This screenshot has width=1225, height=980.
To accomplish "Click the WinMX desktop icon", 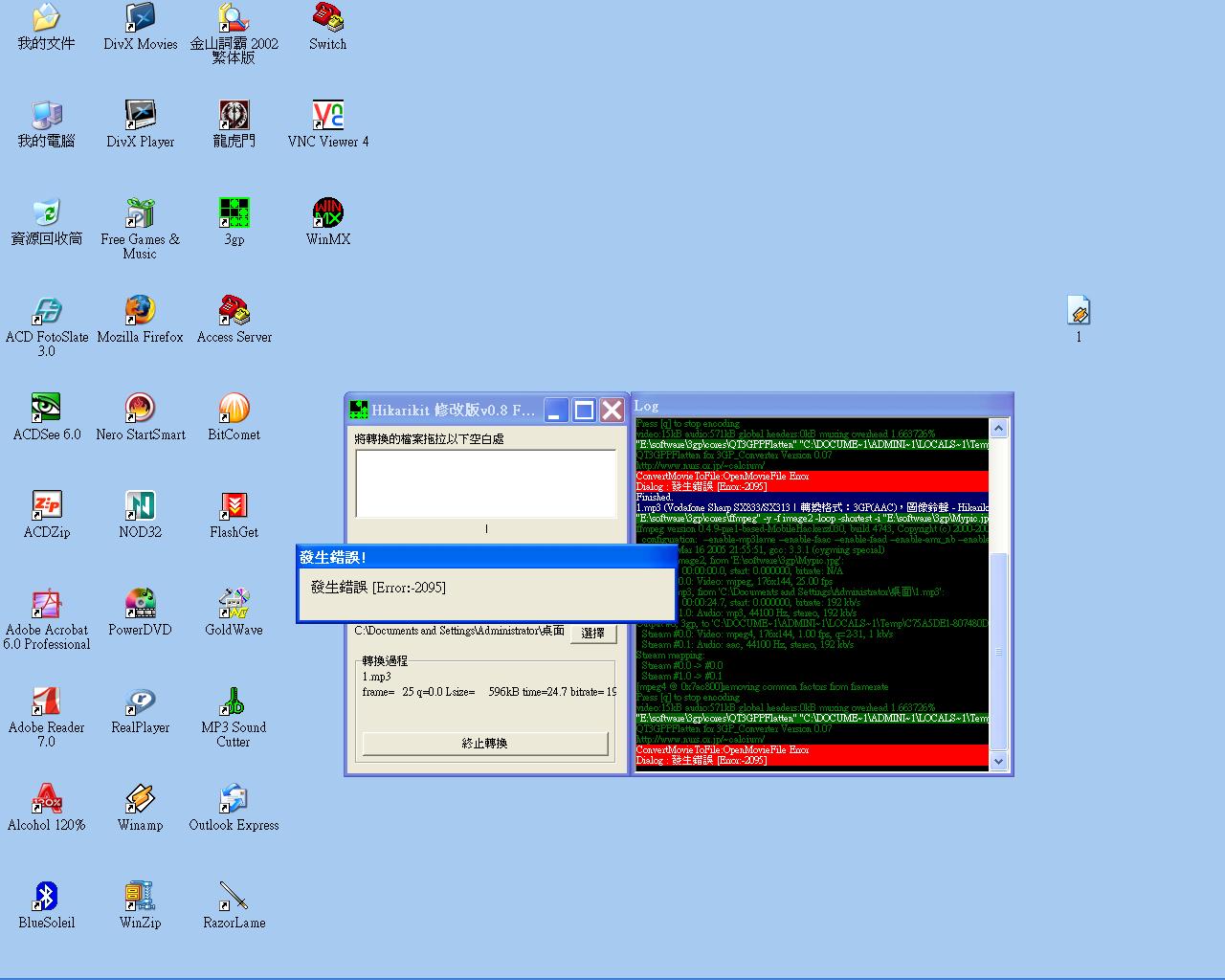I will coord(327,213).
